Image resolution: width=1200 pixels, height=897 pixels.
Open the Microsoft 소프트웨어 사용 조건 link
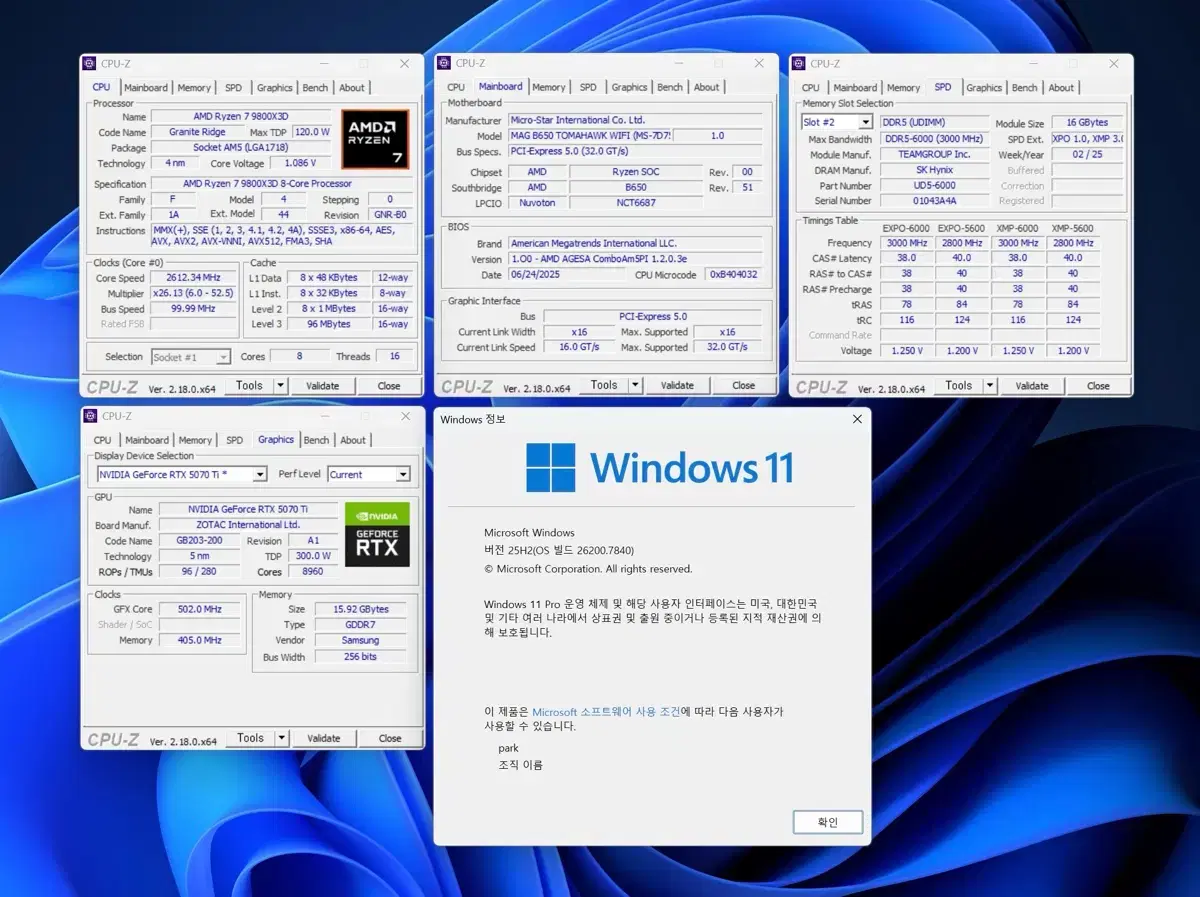click(x=606, y=712)
